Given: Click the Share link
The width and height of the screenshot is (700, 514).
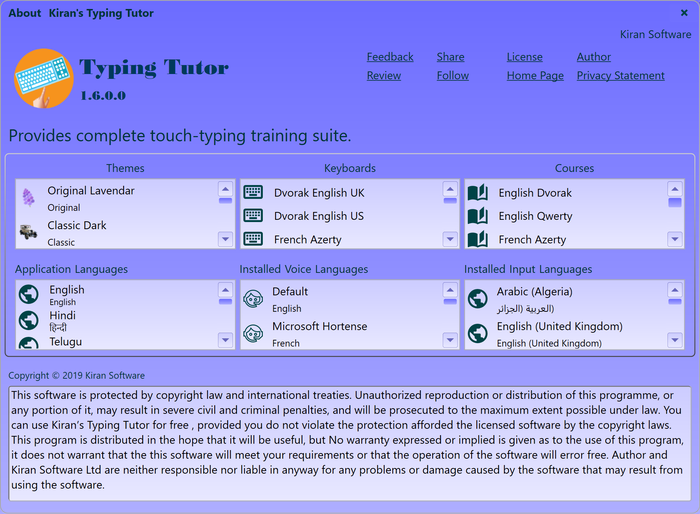Looking at the screenshot, I should click(x=450, y=57).
